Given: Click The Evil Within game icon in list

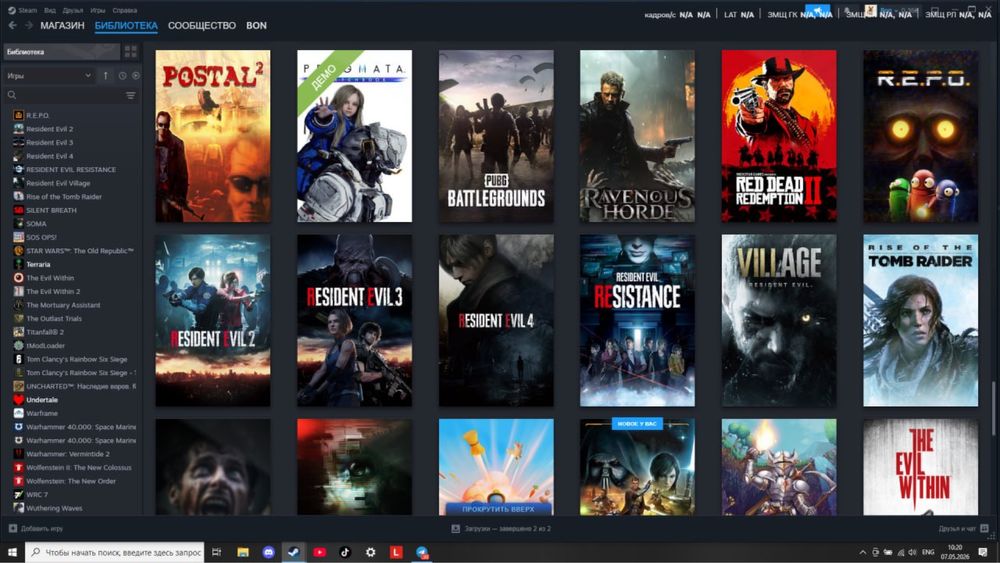Looking at the screenshot, I should tap(18, 278).
